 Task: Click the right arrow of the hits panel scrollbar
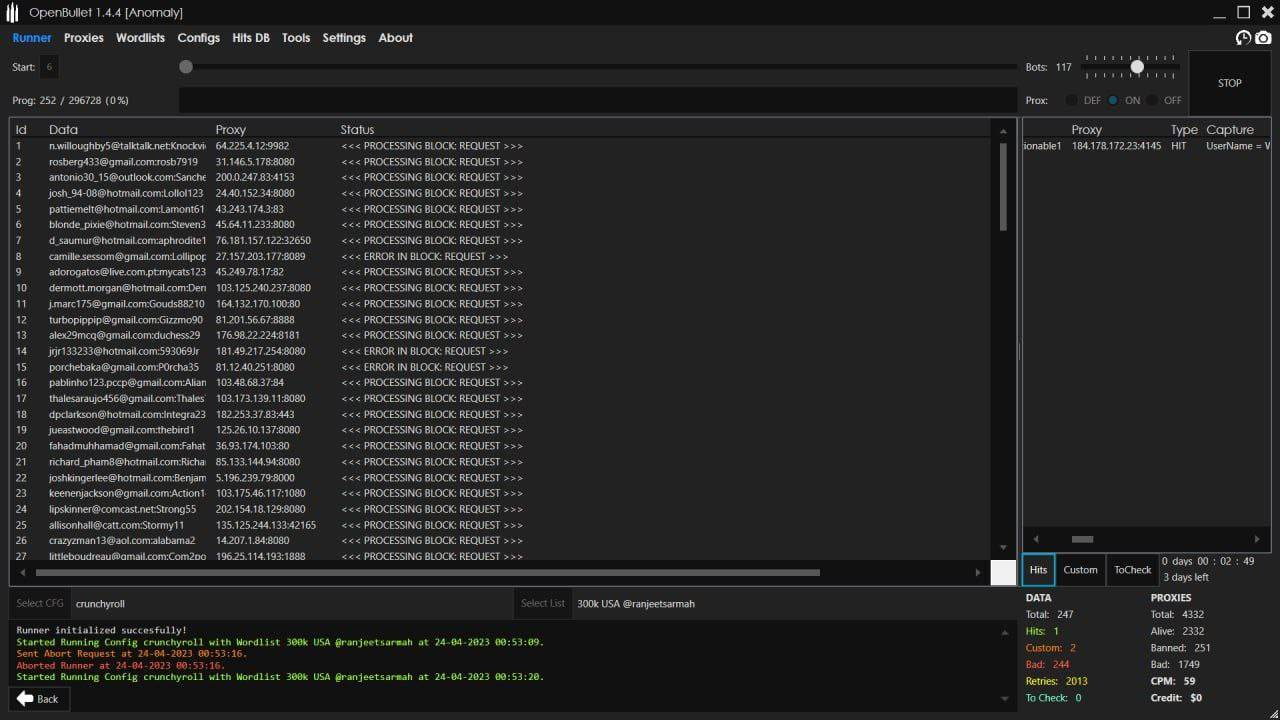coord(1257,539)
